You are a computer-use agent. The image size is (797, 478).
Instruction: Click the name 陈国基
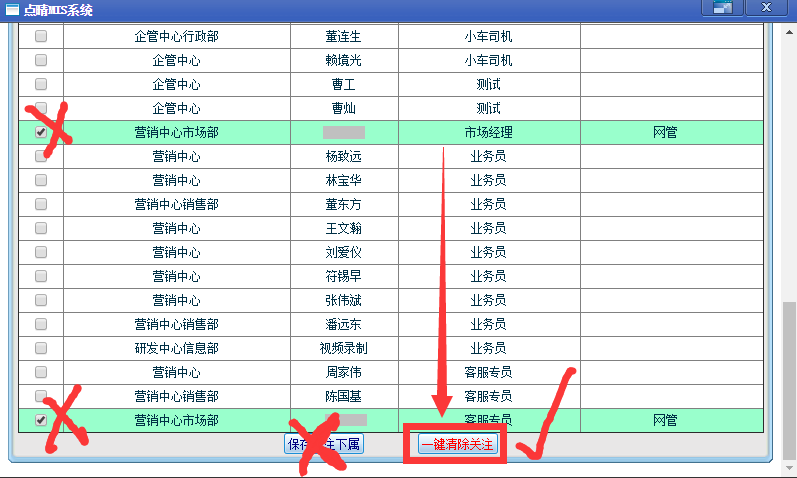point(344,396)
